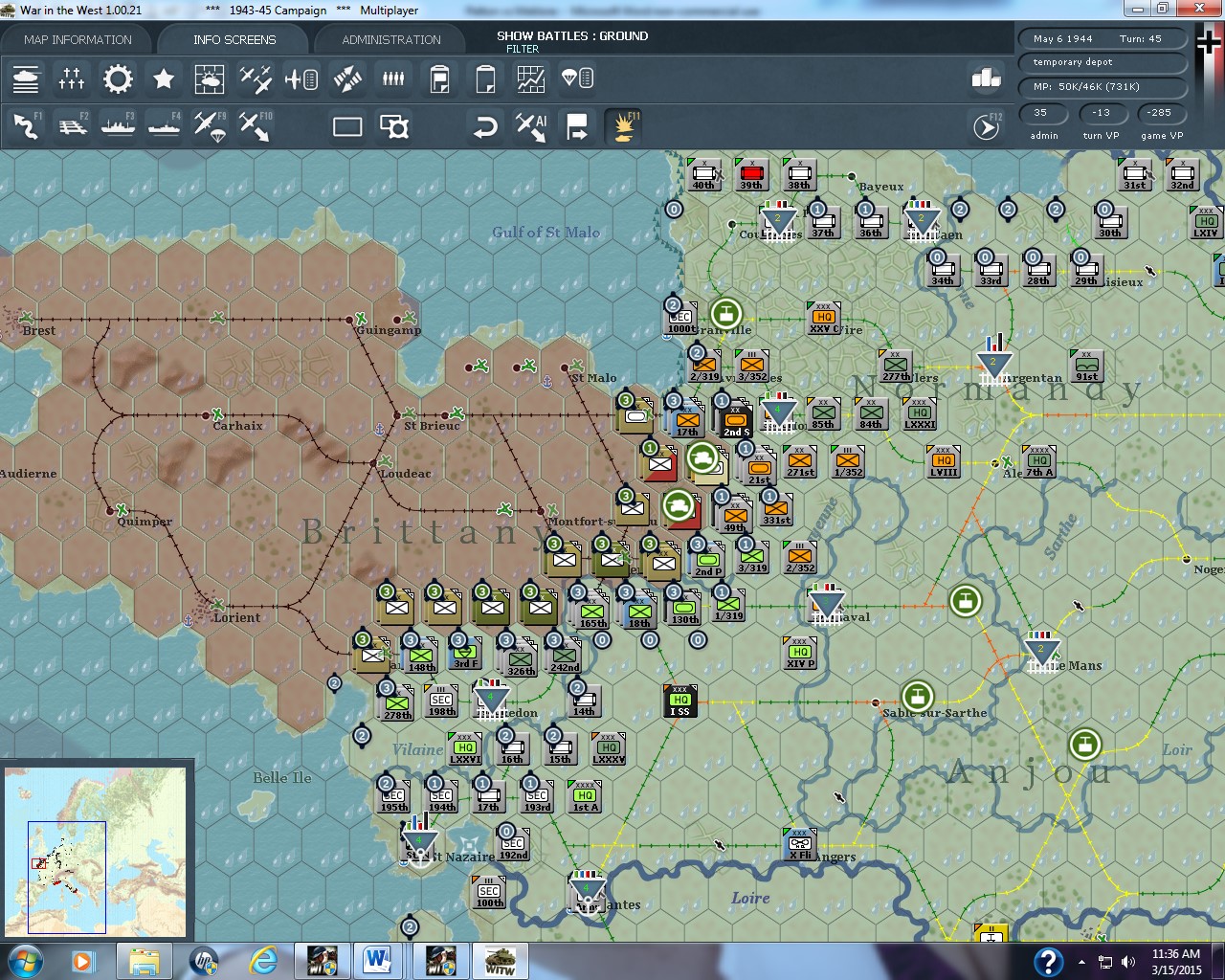Click the May 6 1944 Turn 45 field

click(x=1102, y=39)
